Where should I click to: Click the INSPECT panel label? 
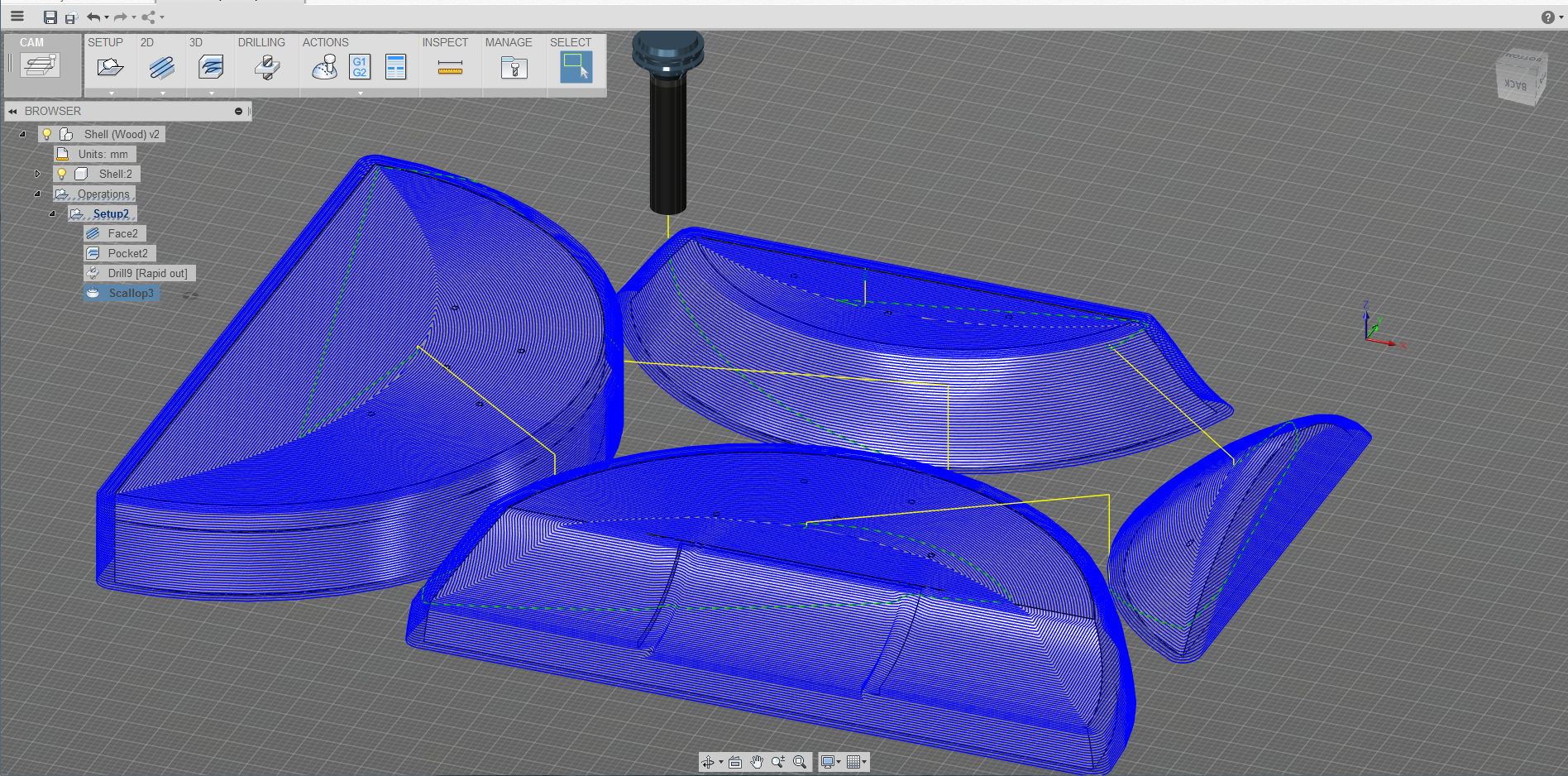tap(445, 42)
